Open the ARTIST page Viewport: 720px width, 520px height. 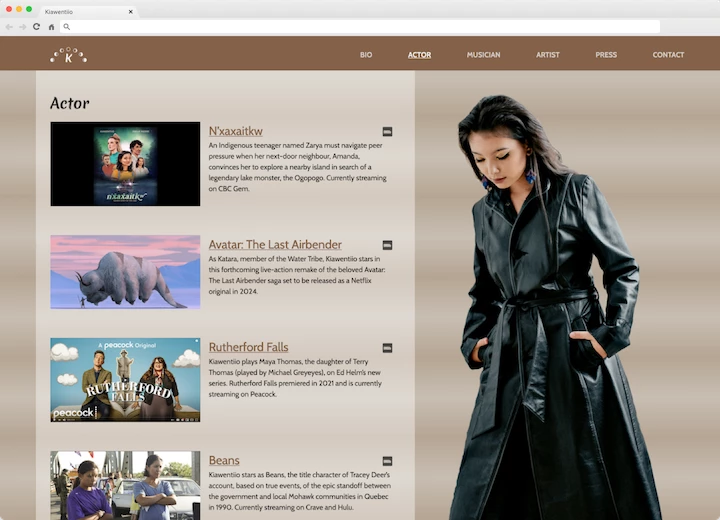(x=548, y=55)
